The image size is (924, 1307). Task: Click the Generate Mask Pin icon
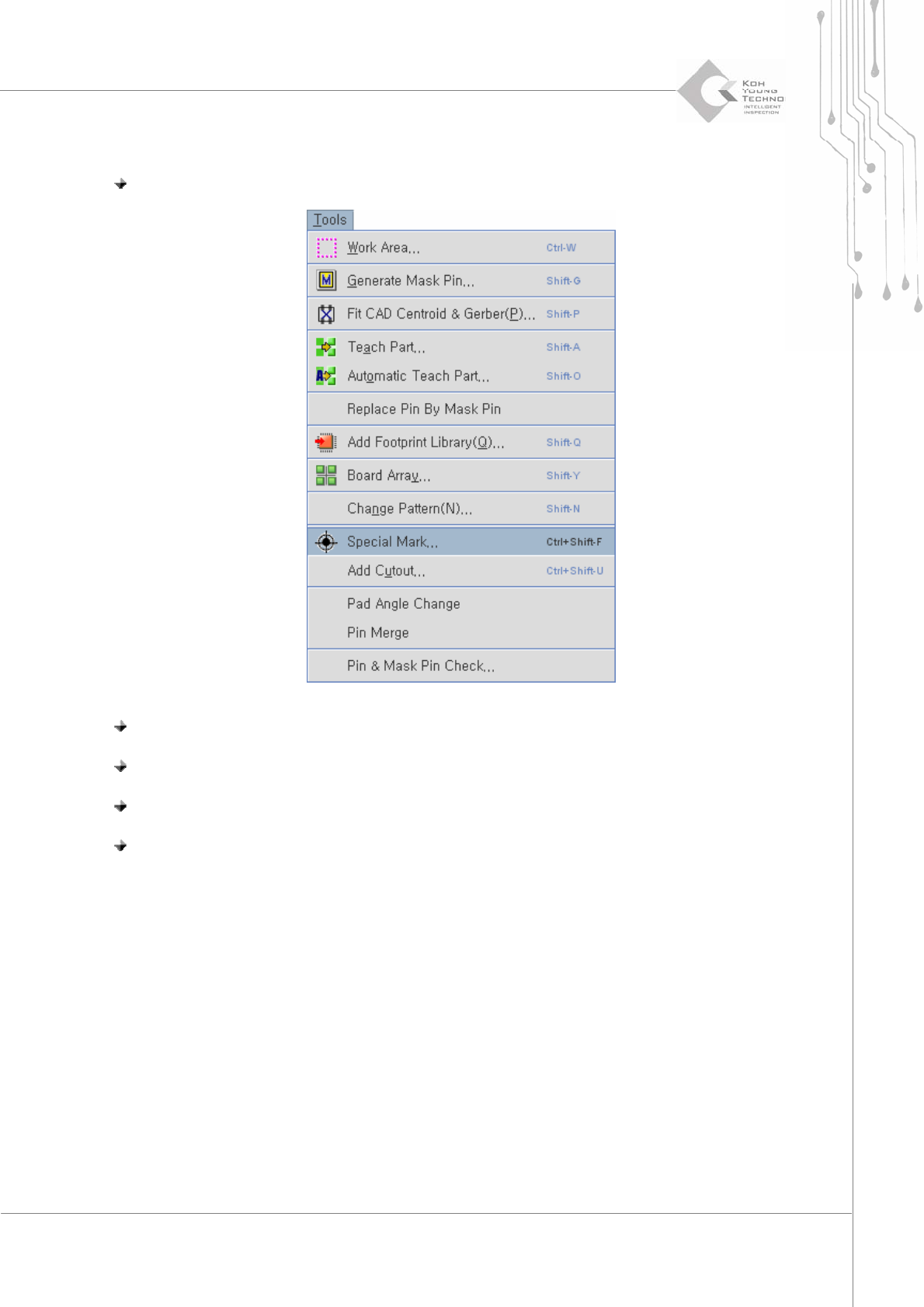[x=327, y=280]
